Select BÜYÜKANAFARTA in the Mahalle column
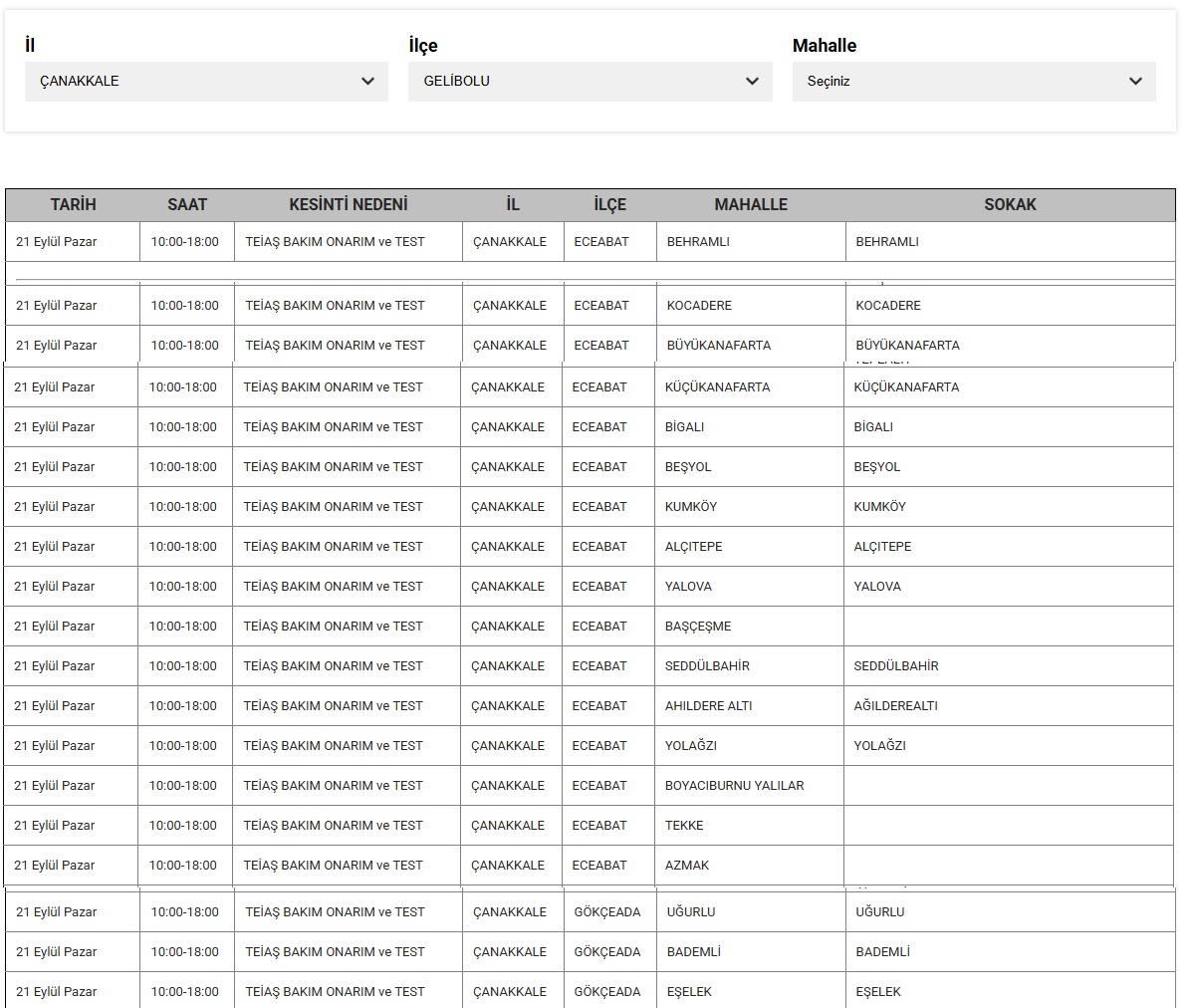Viewport: 1186px width, 1008px height. click(719, 346)
